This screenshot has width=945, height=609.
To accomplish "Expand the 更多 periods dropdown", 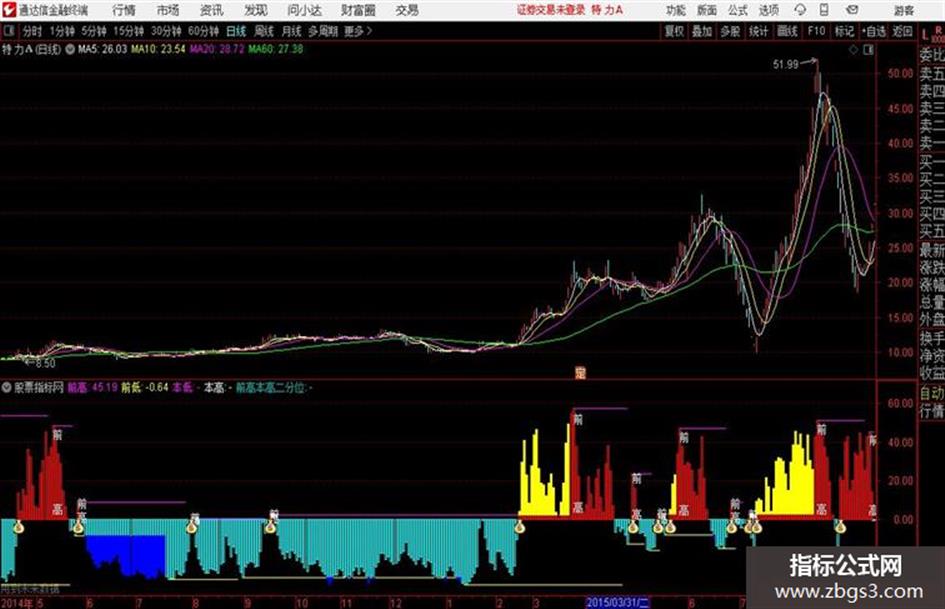I will (358, 31).
